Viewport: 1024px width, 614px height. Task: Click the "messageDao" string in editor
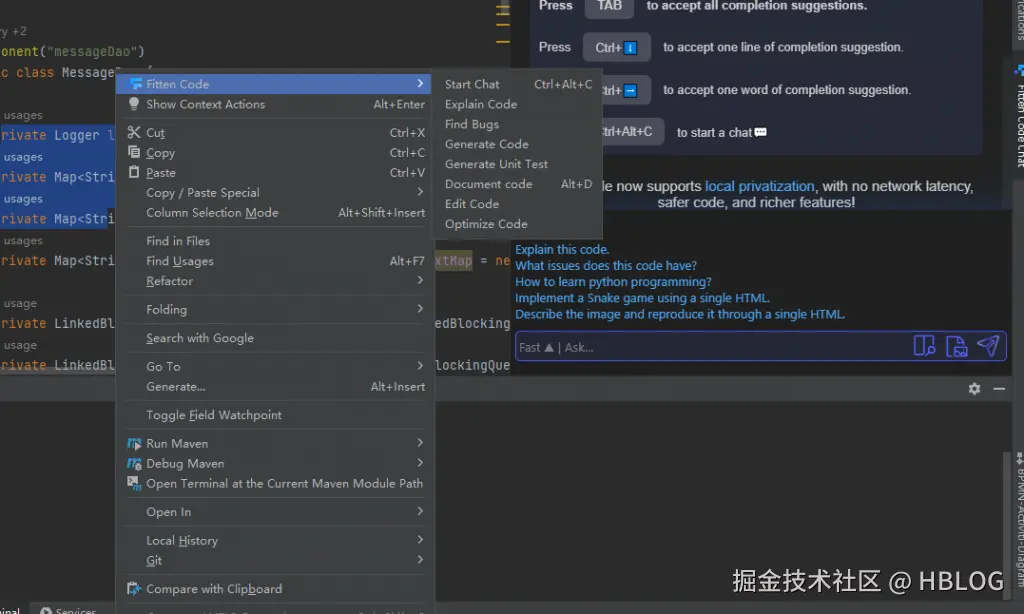tap(91, 51)
